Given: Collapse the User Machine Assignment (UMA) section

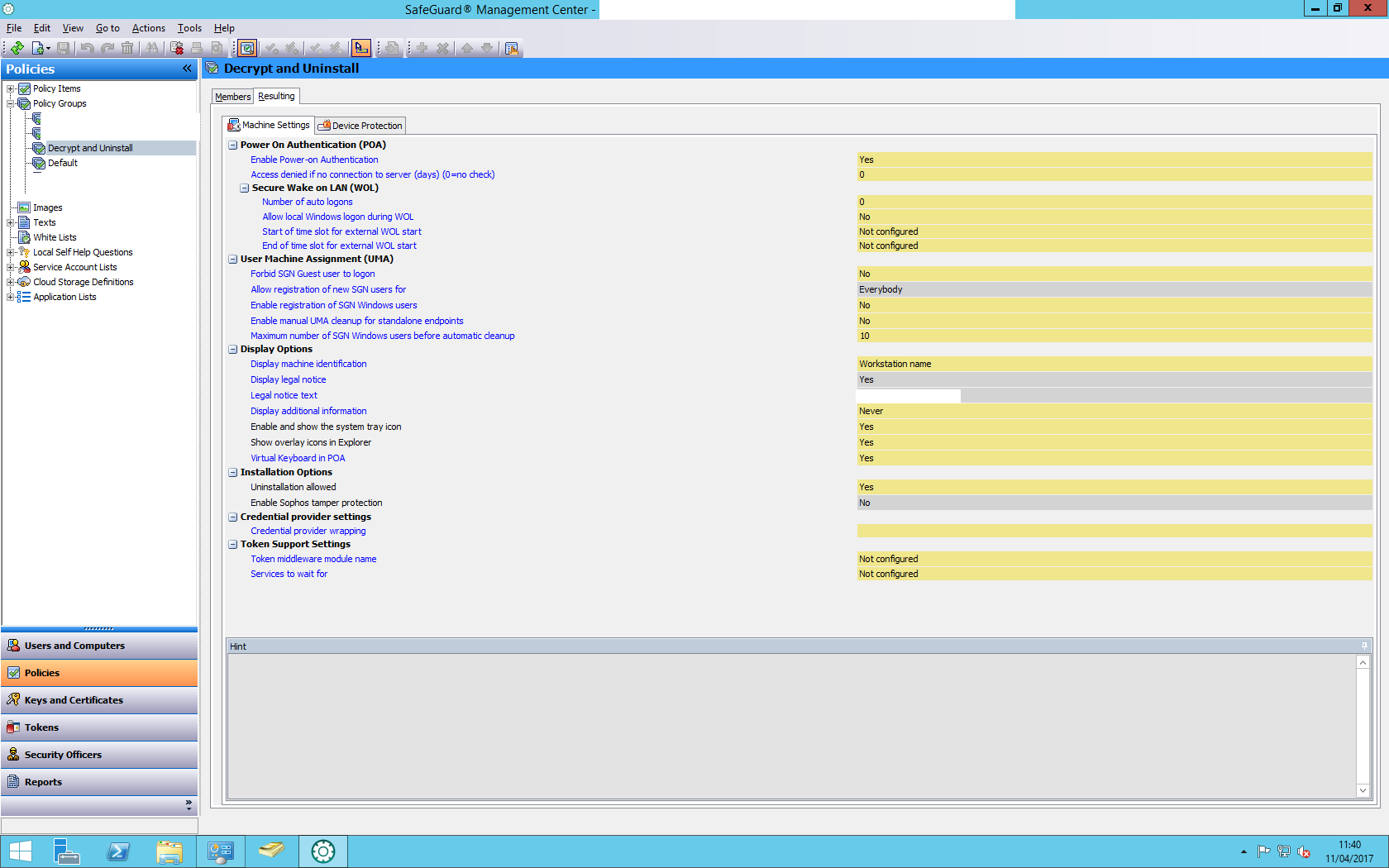Looking at the screenshot, I should pos(233,259).
